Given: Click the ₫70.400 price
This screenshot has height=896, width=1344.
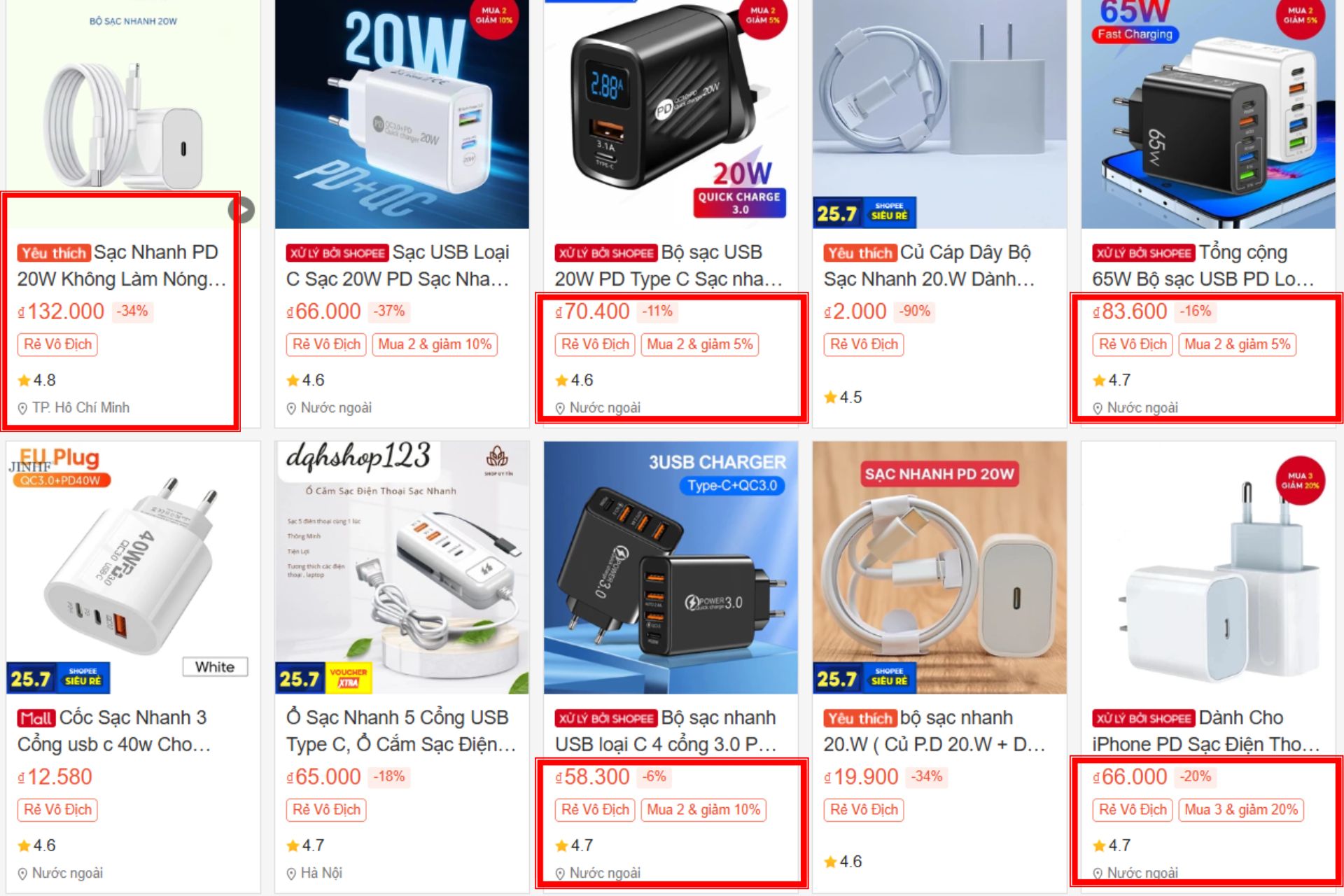Looking at the screenshot, I should coord(592,311).
